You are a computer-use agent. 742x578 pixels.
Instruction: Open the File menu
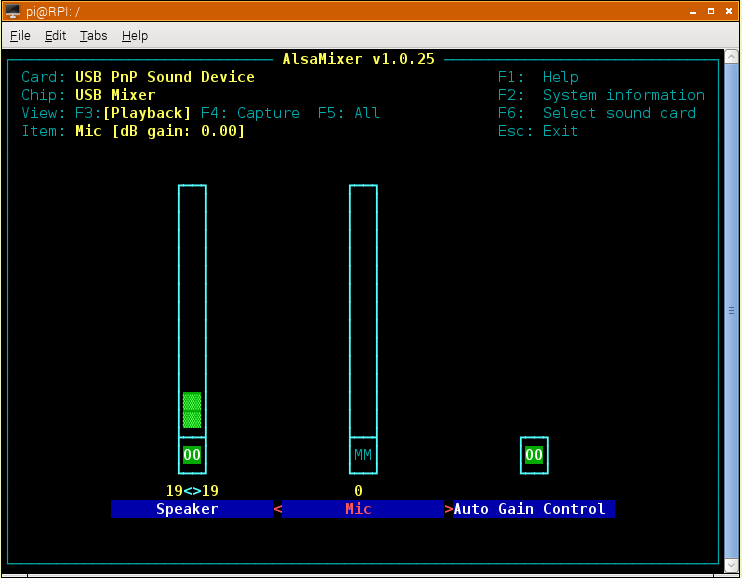click(20, 35)
